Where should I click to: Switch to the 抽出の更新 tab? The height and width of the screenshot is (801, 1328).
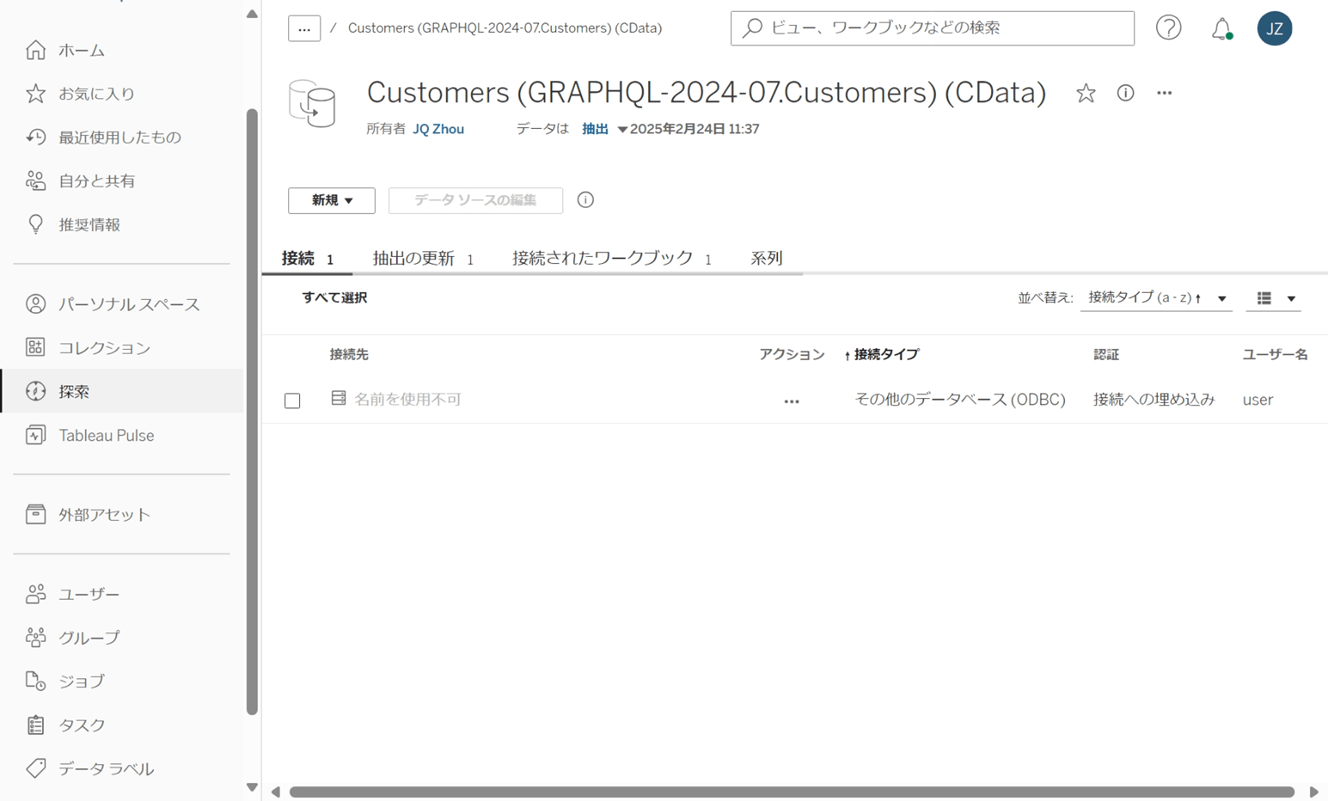(423, 258)
